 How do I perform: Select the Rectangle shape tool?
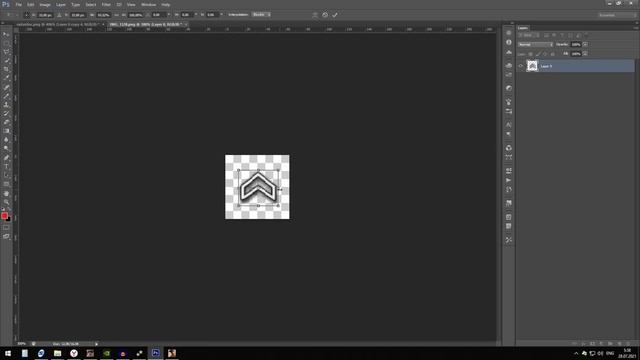(x=6, y=184)
